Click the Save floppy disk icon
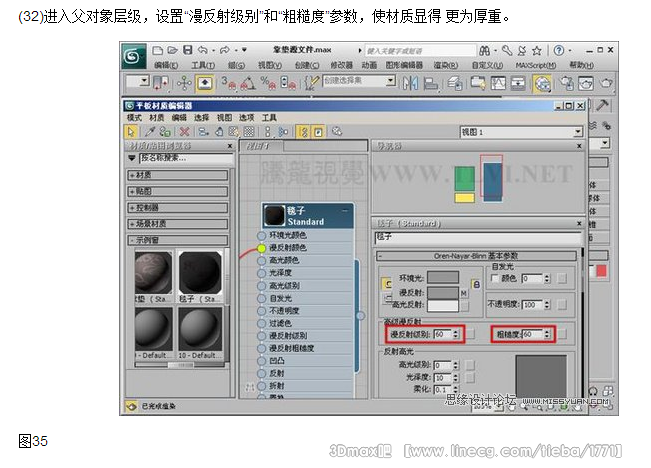This screenshot has width=651, height=468. pyautogui.click(x=188, y=50)
